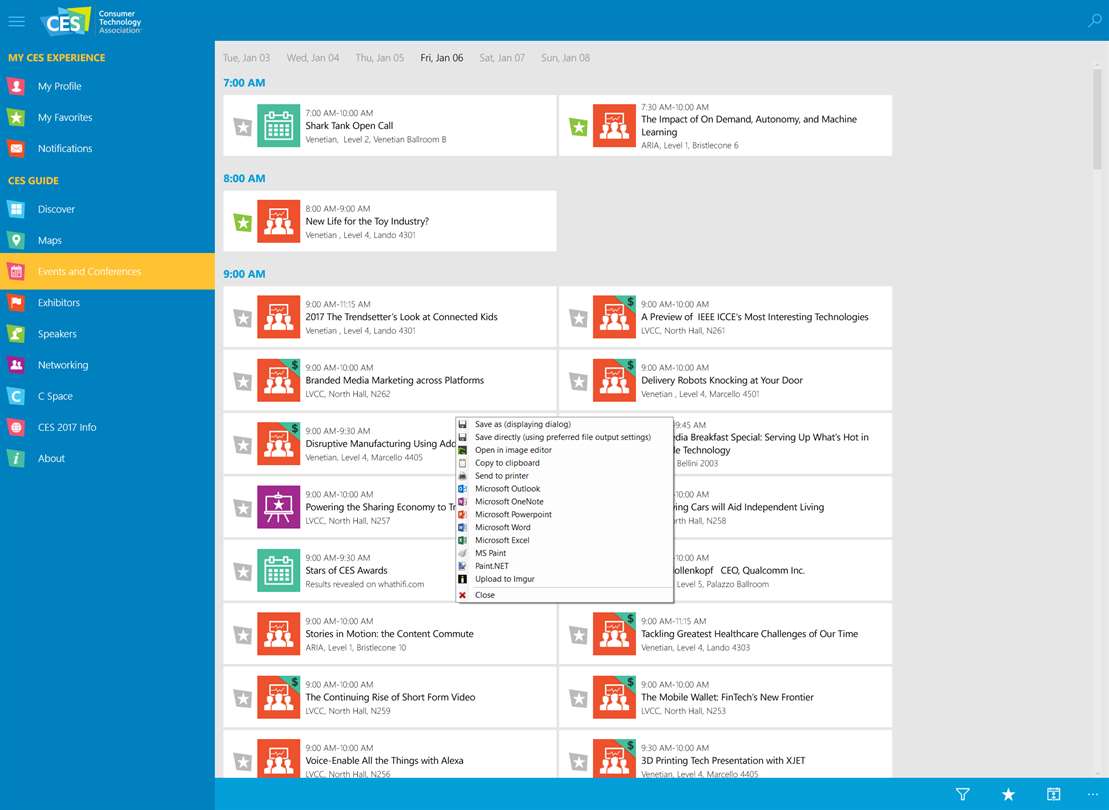The width and height of the screenshot is (1109, 810).
Task: Favorite Shark Tank Open Call
Action: 243,127
